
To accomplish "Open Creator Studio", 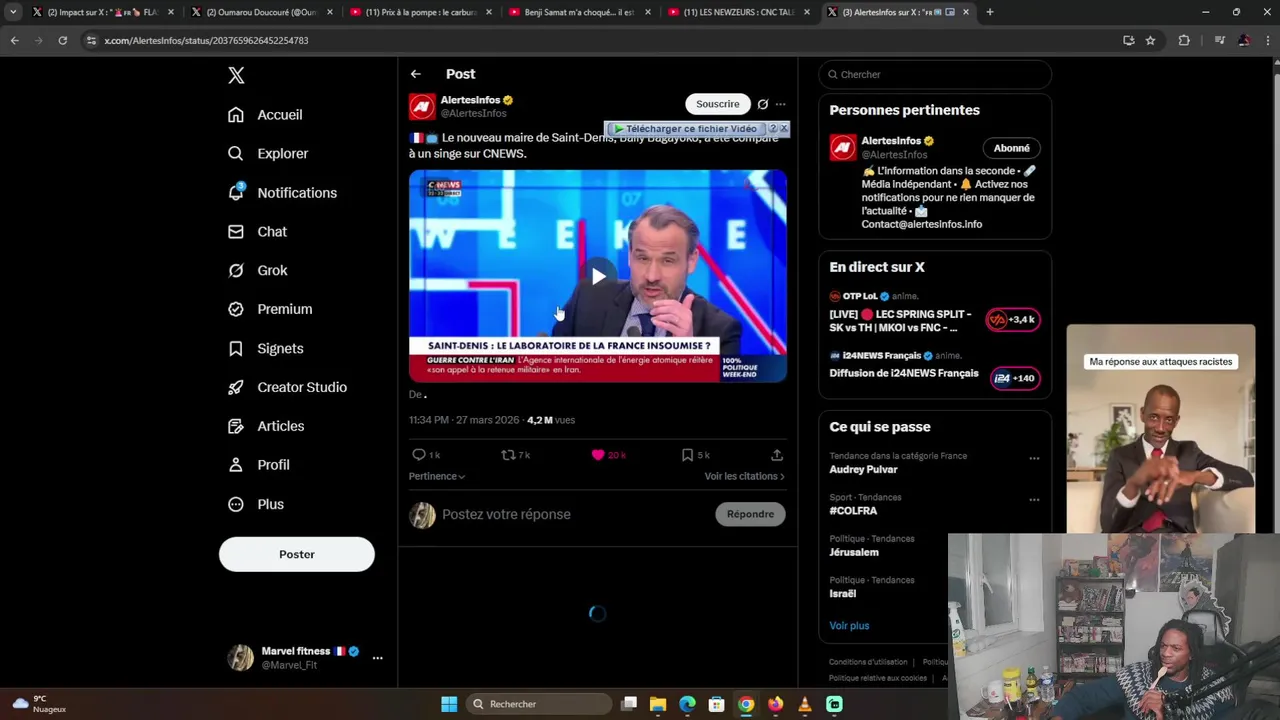I will (x=287, y=388).
